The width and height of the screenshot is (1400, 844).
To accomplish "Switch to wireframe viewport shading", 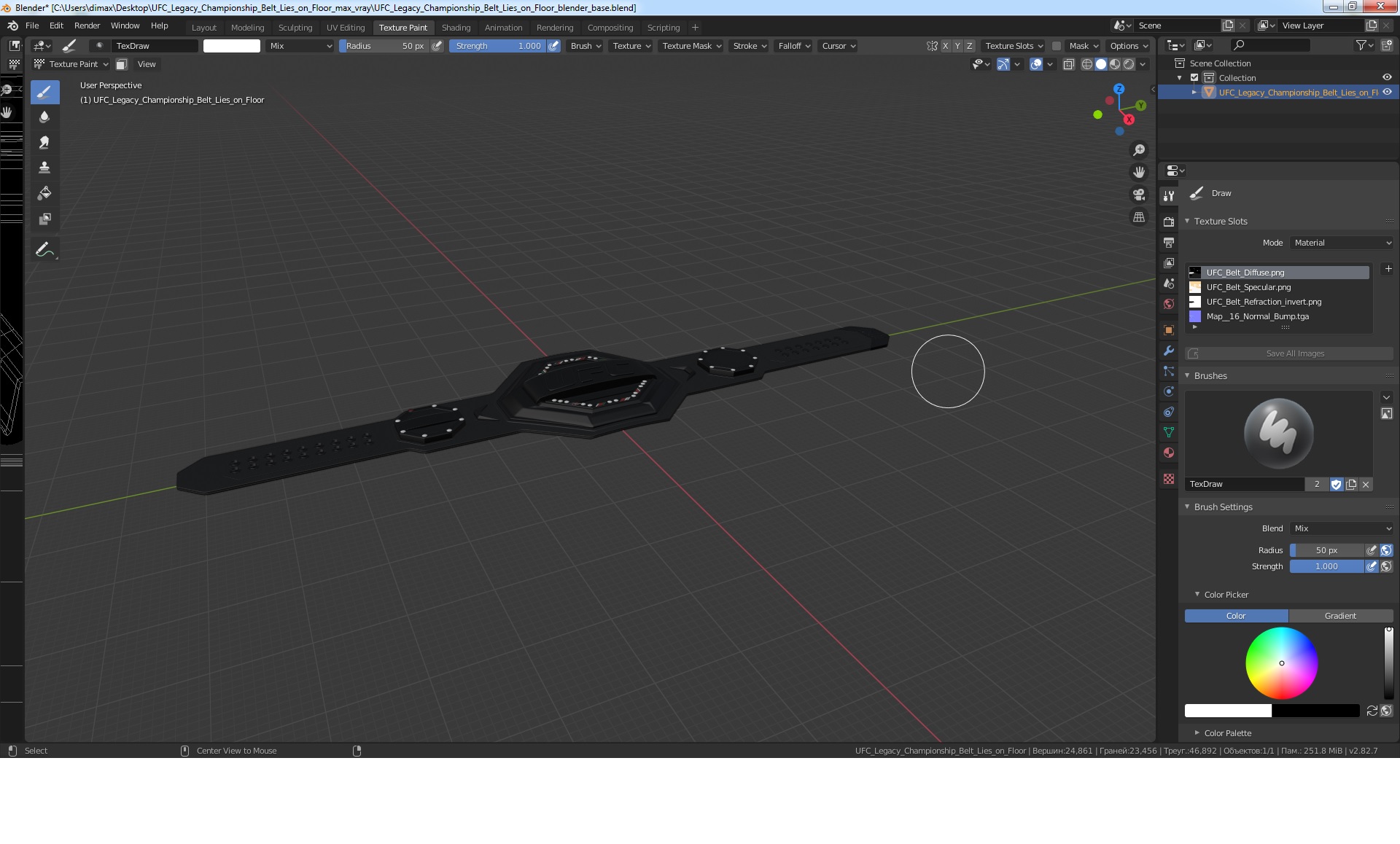I will click(x=1087, y=64).
